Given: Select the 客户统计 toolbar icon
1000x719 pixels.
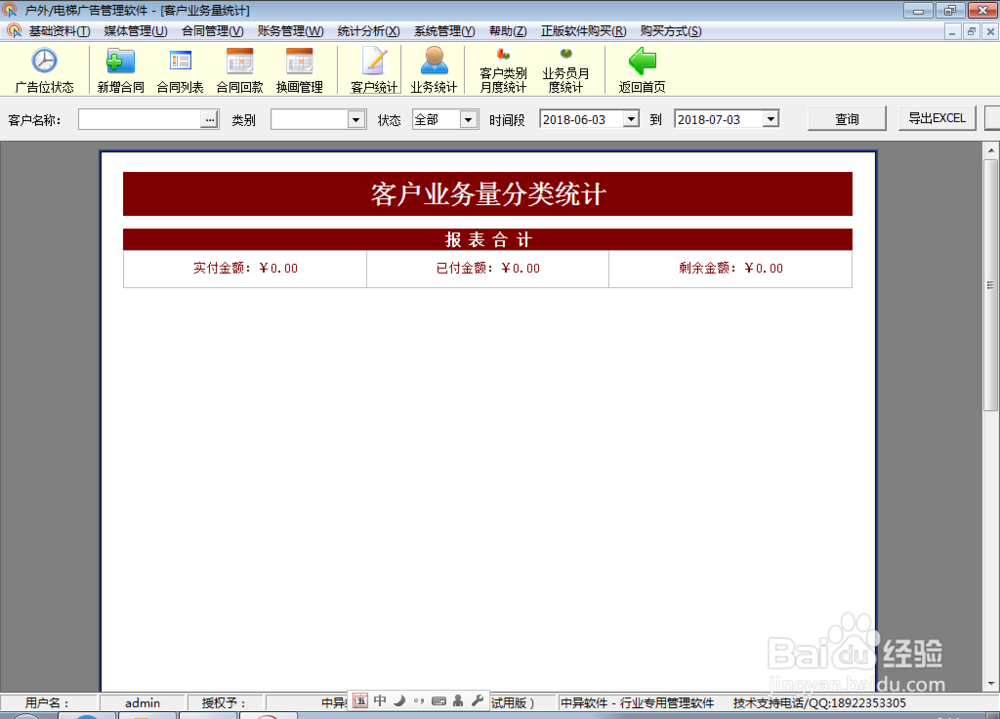Looking at the screenshot, I should pyautogui.click(x=374, y=61).
